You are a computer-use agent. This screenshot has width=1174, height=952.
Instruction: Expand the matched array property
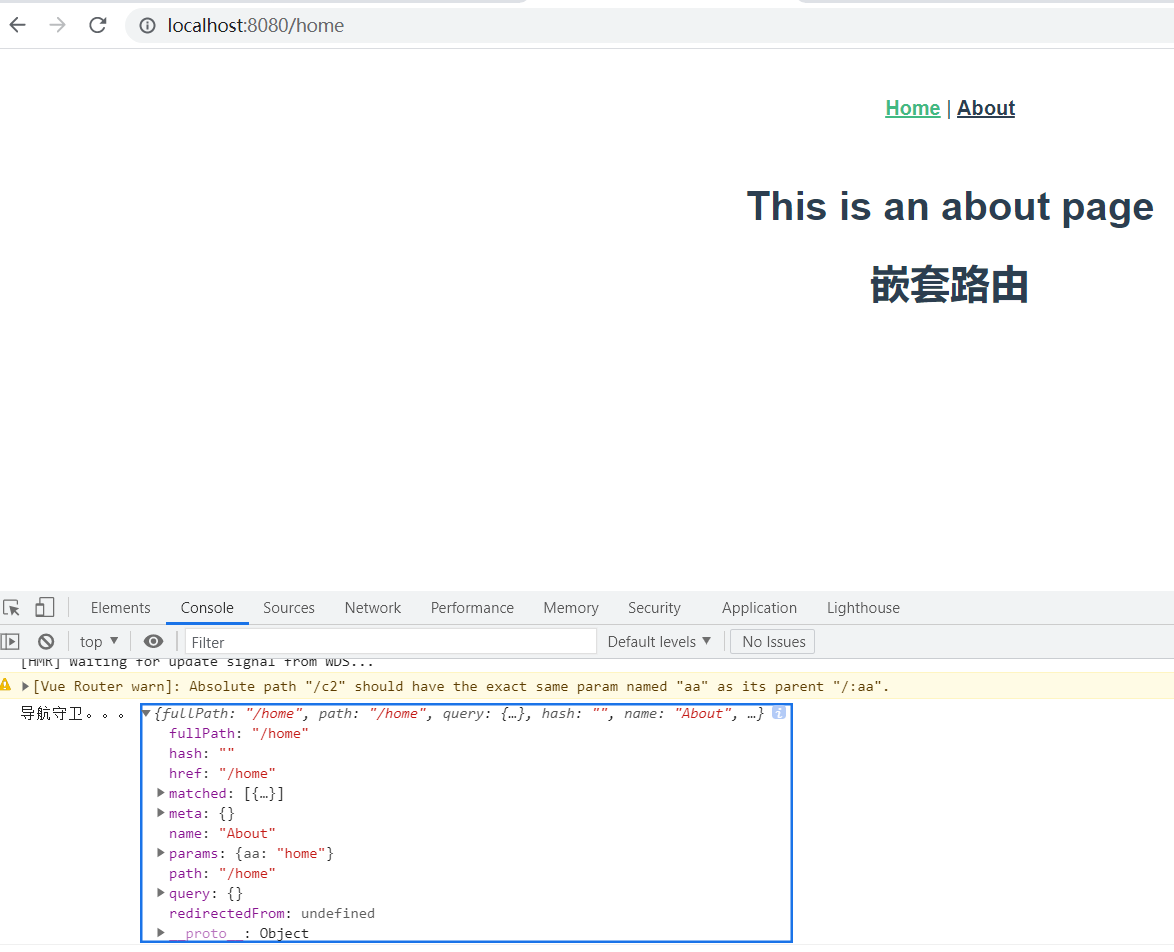tap(160, 792)
